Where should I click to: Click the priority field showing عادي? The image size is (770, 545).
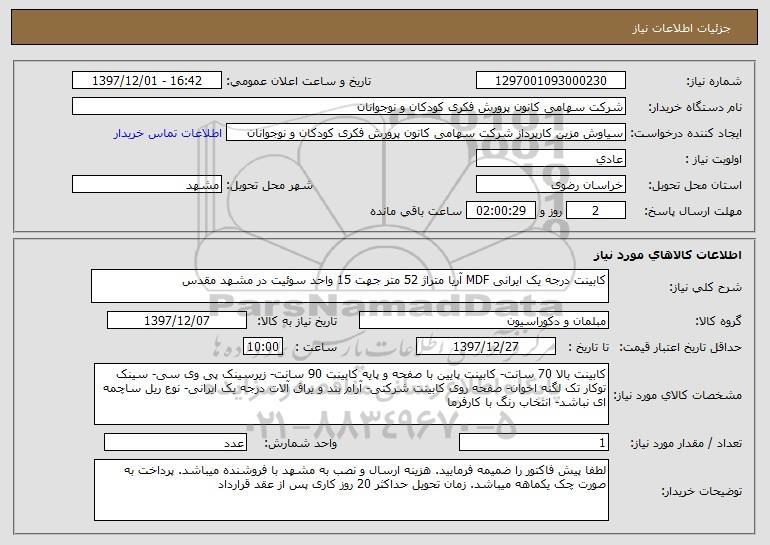[x=550, y=159]
